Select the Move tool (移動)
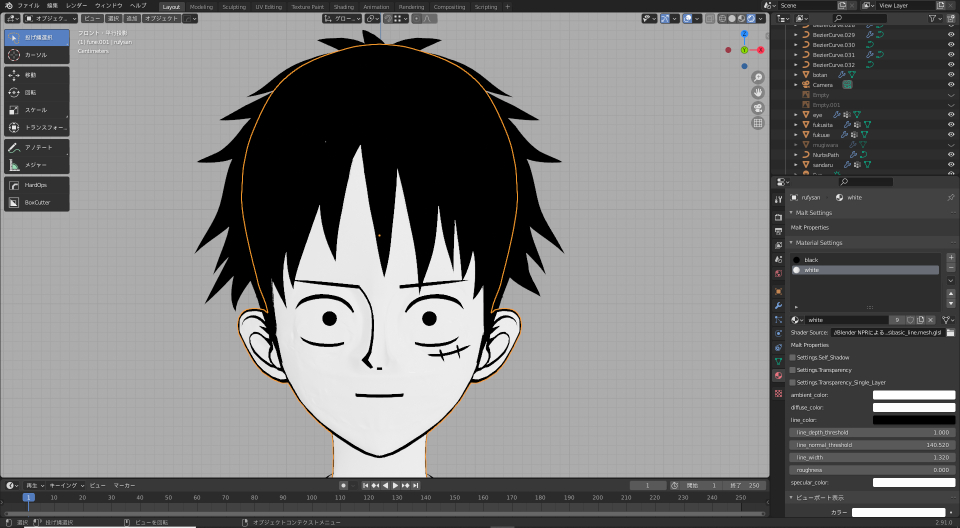960x528 pixels. 37,75
